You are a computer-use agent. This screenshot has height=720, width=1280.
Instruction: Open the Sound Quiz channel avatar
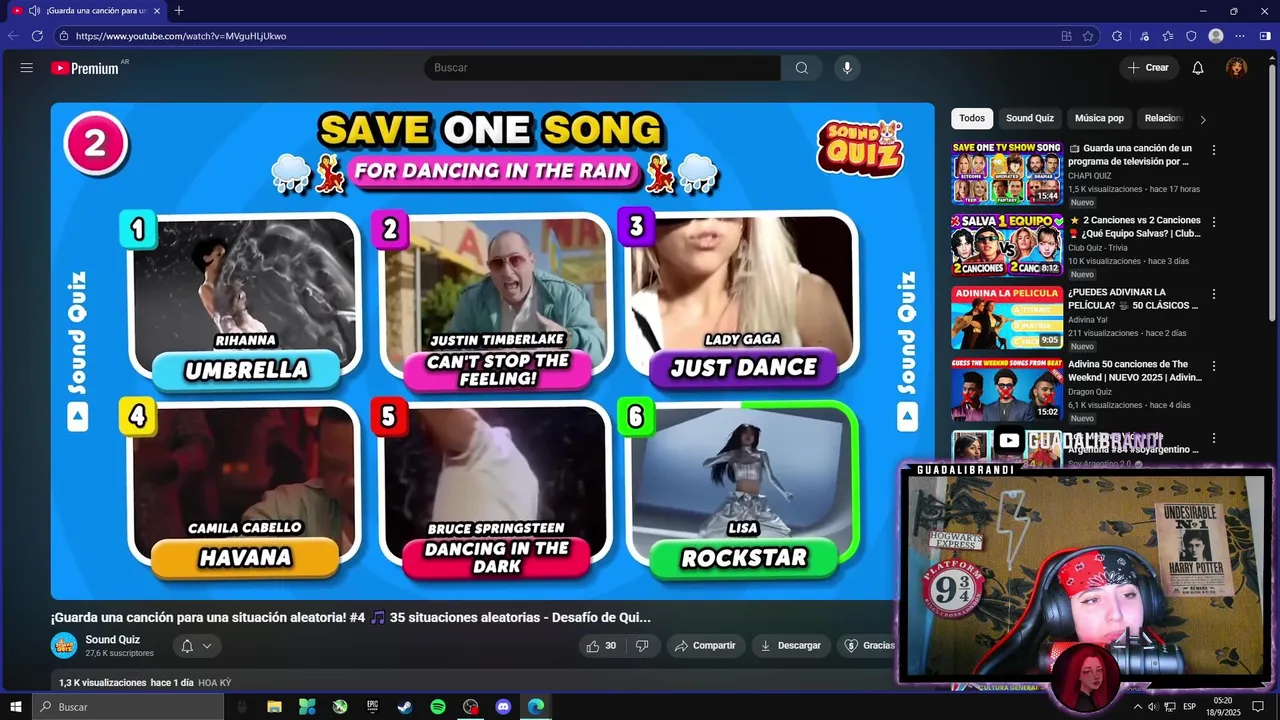point(64,646)
